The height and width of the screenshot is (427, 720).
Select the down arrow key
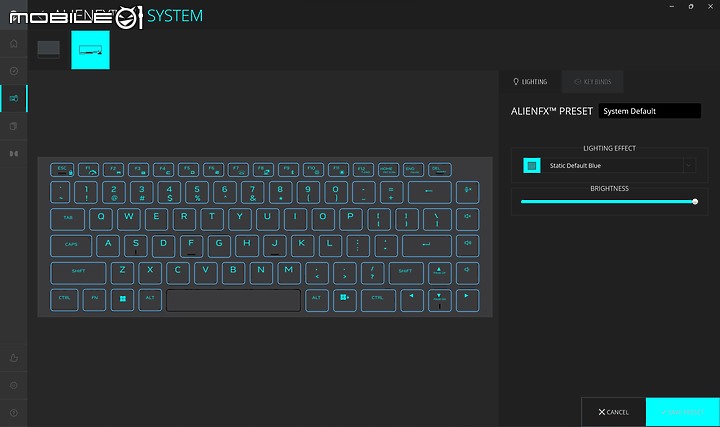pos(439,300)
